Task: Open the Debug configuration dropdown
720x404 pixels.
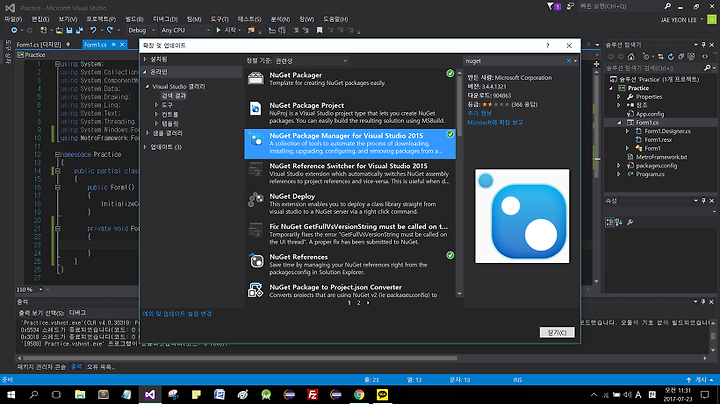Action: click(x=141, y=30)
